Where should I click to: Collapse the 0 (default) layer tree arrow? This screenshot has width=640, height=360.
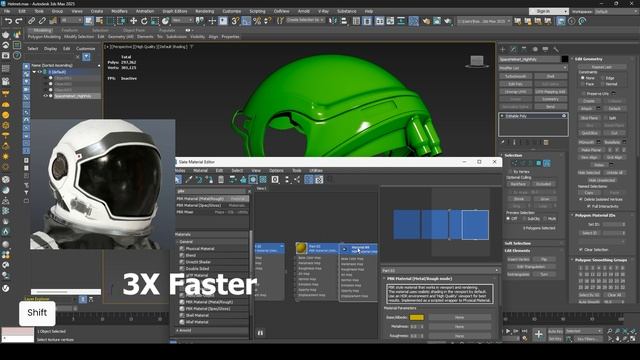pos(34,72)
